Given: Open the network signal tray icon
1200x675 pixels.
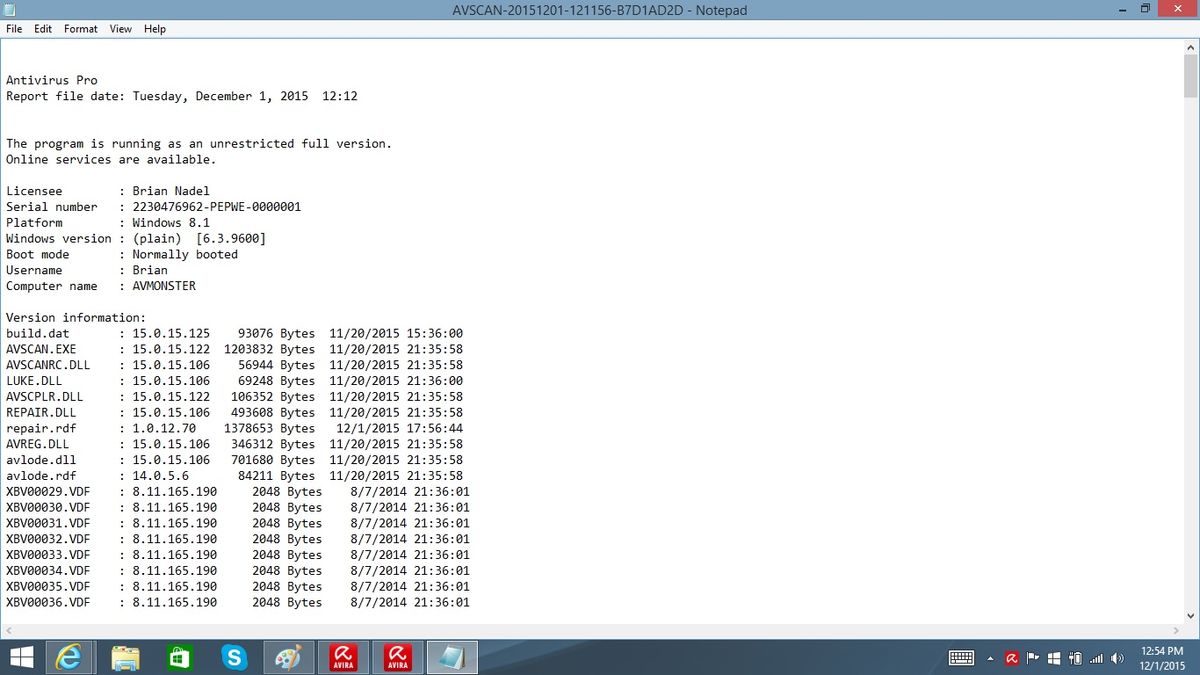Looking at the screenshot, I should [1096, 658].
